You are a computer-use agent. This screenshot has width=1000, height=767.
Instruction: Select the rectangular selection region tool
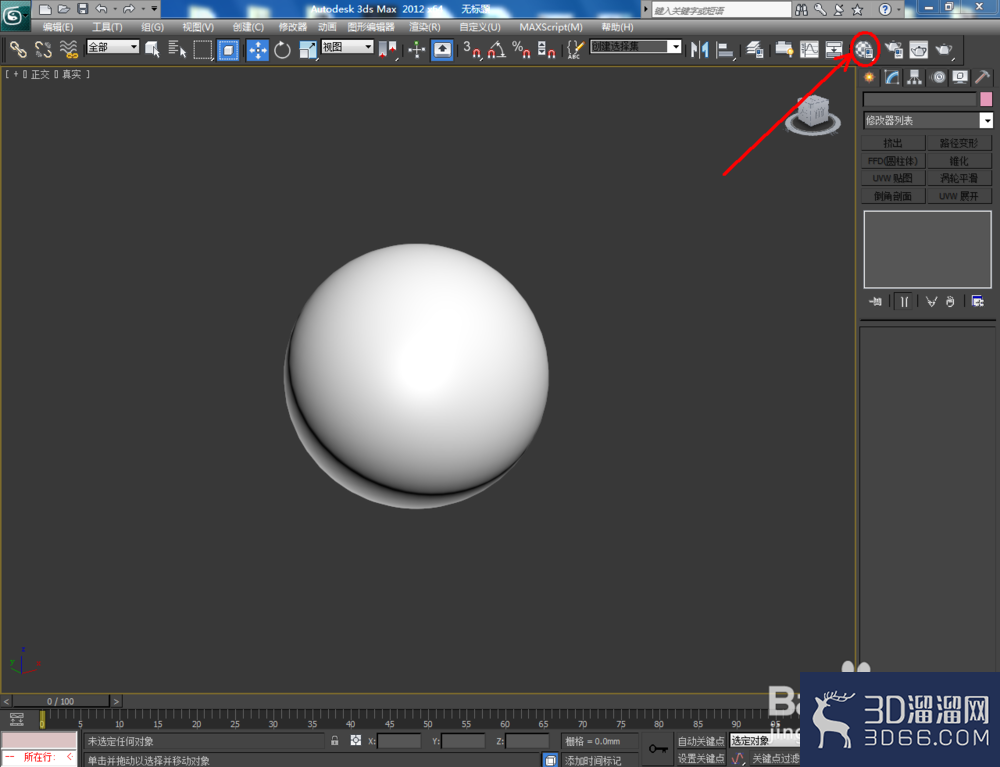coord(203,49)
